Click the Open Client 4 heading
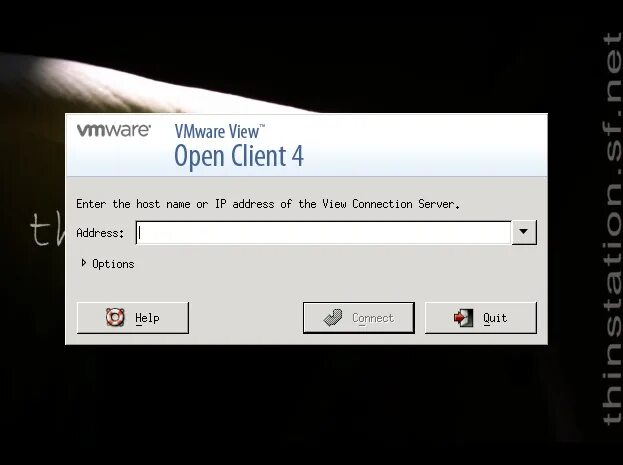623x465 pixels. point(239,156)
